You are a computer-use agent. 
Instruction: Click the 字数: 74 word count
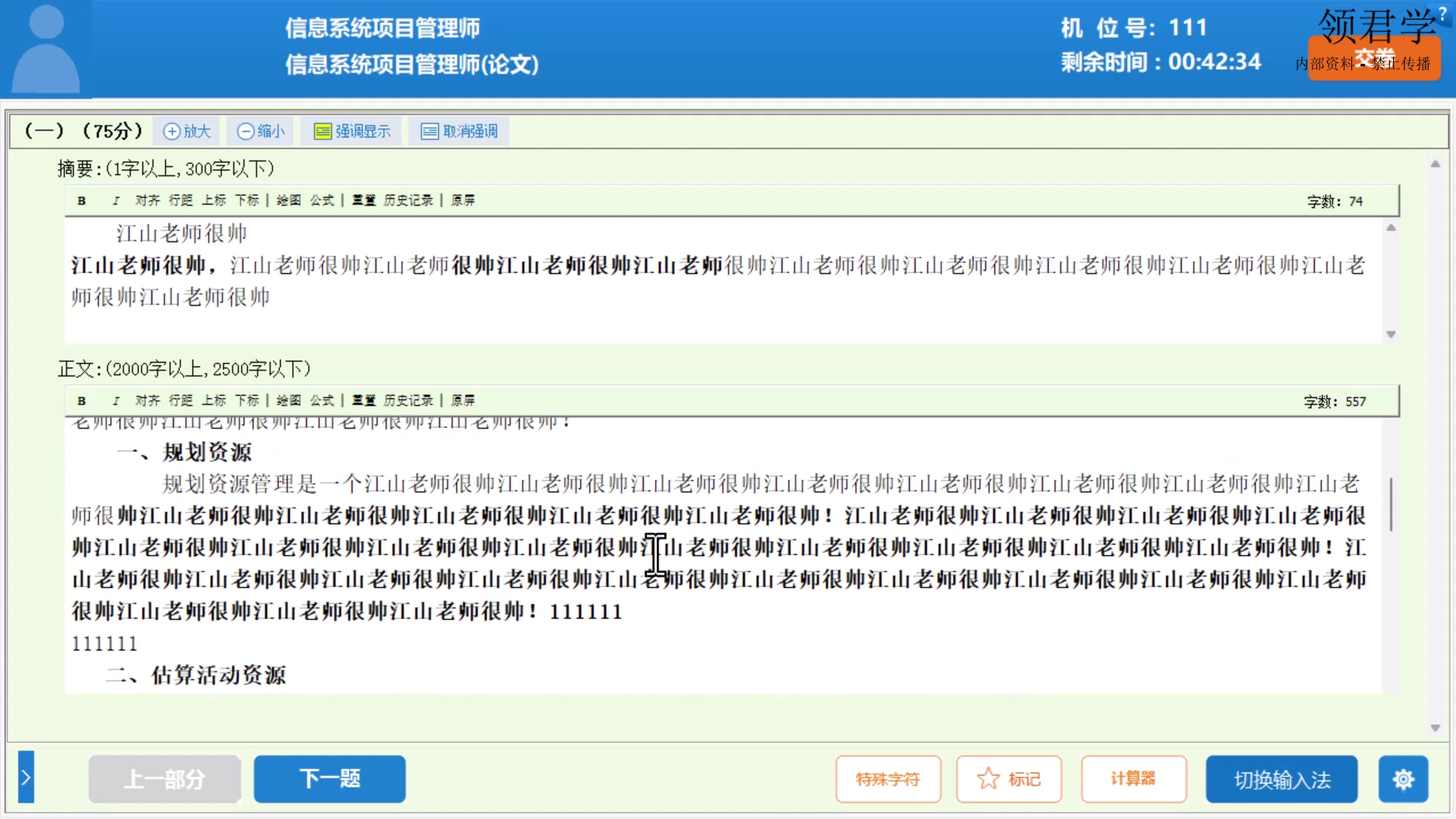(1335, 201)
